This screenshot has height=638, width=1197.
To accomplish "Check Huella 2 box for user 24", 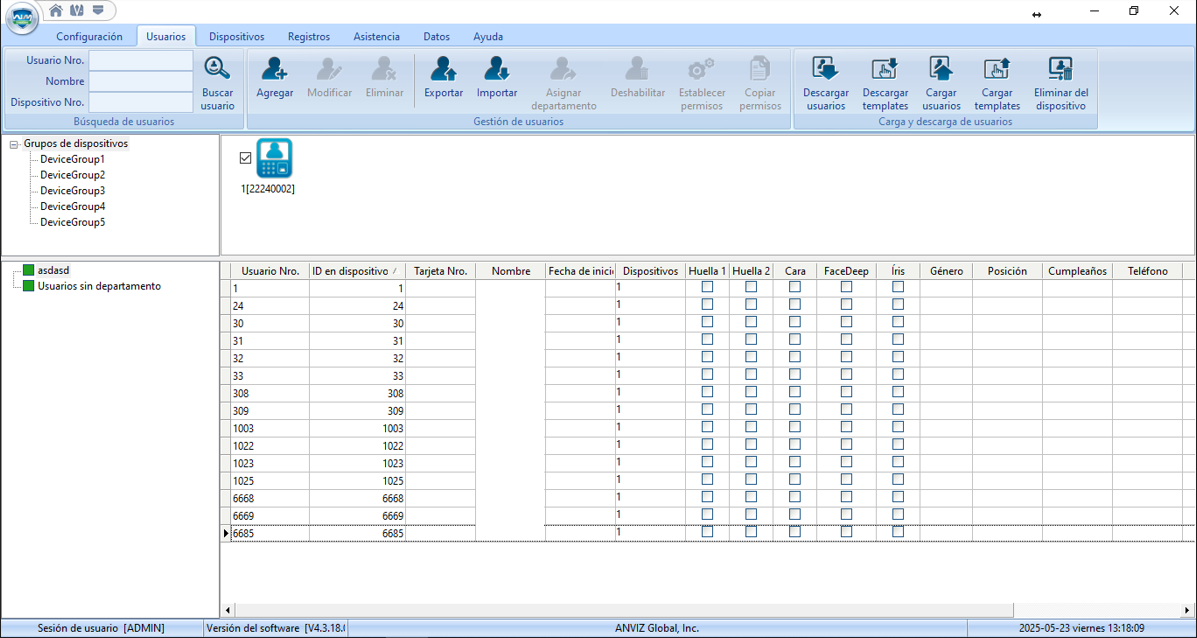I will [751, 304].
